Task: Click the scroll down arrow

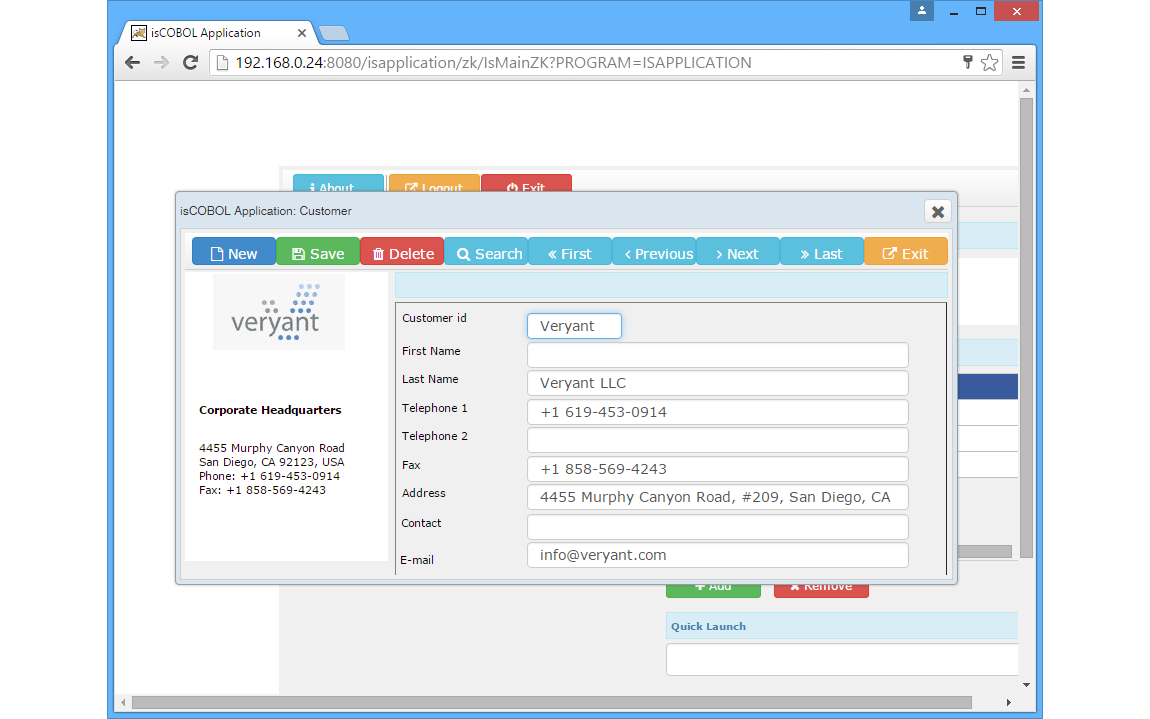Action: (1026, 685)
